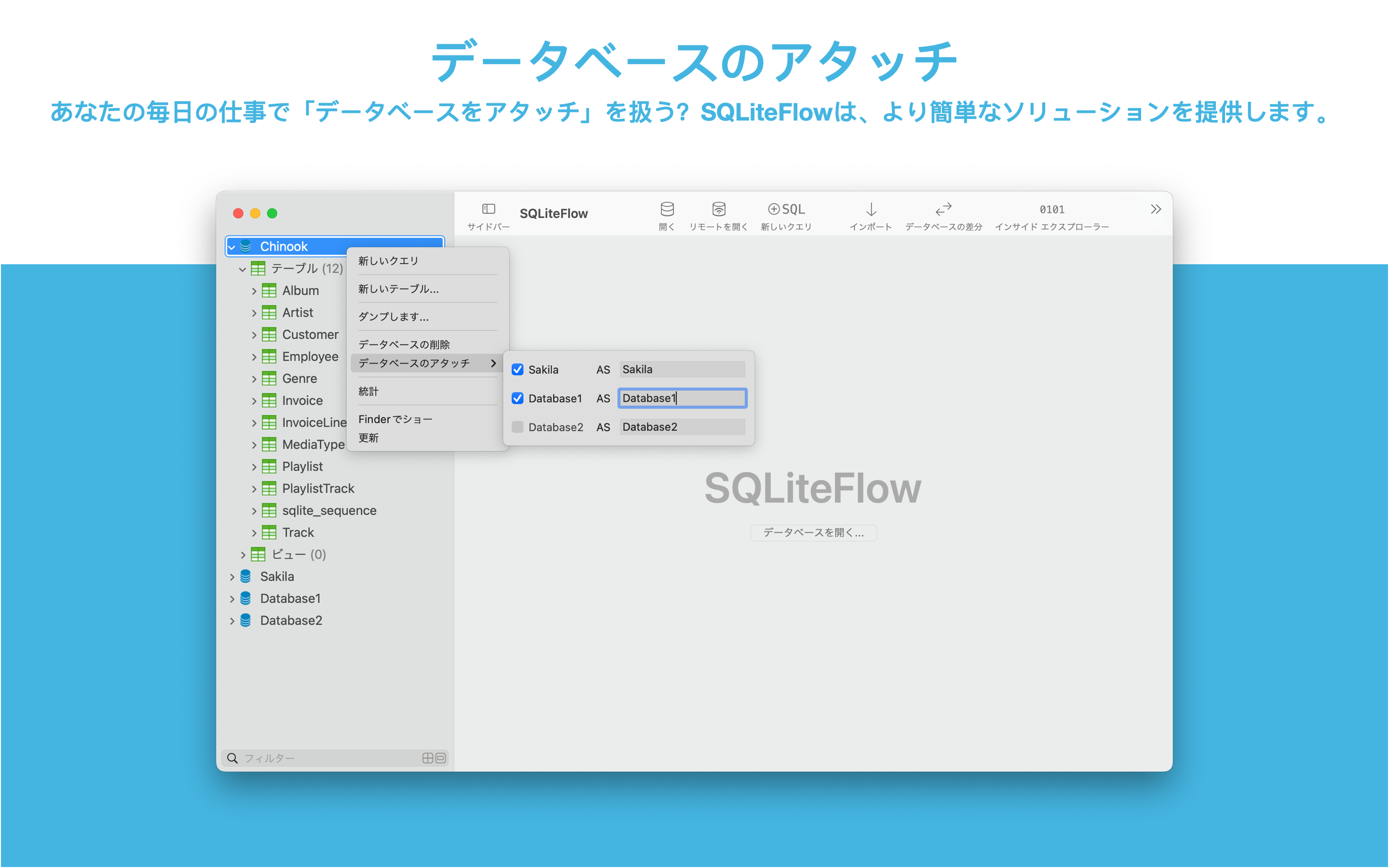
Task: Click the Database2 alias text field
Action: point(682,427)
